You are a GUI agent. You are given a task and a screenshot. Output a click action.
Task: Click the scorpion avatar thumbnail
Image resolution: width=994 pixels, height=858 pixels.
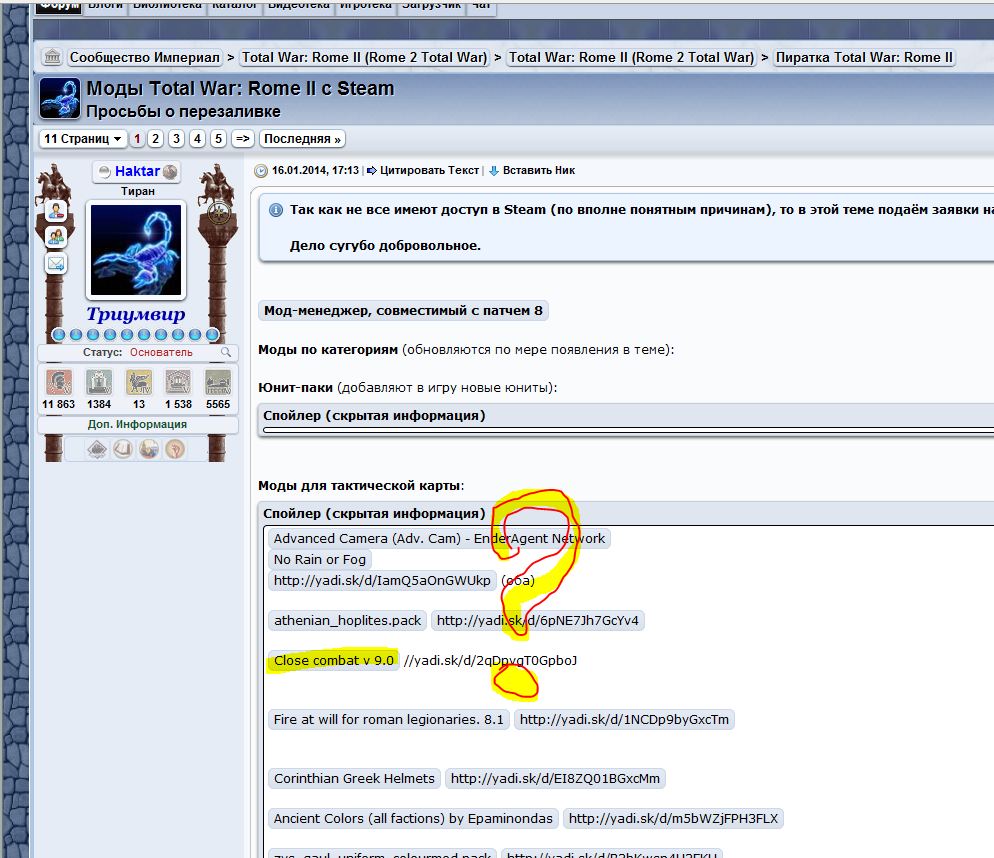136,250
